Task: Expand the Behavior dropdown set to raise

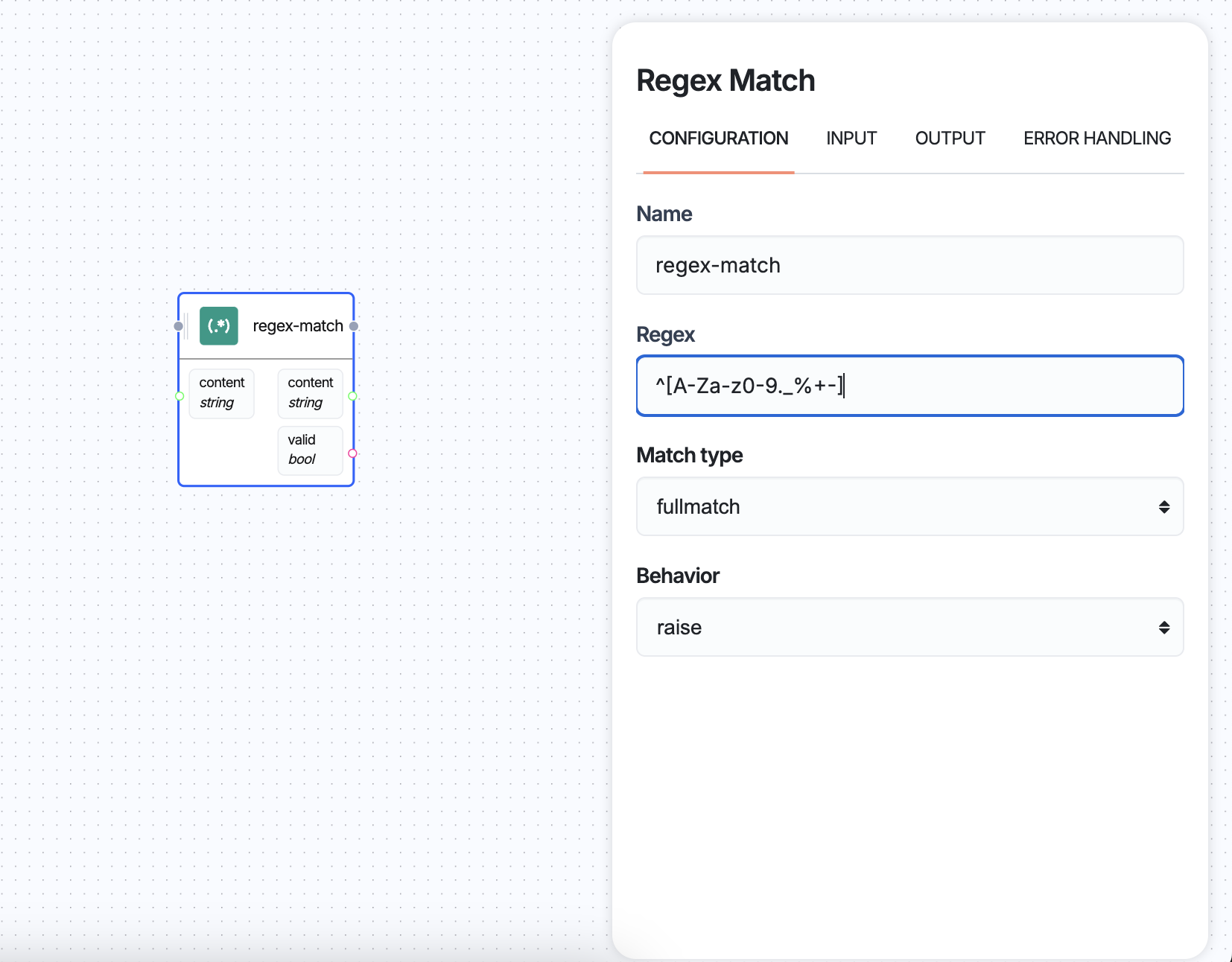Action: 909,628
